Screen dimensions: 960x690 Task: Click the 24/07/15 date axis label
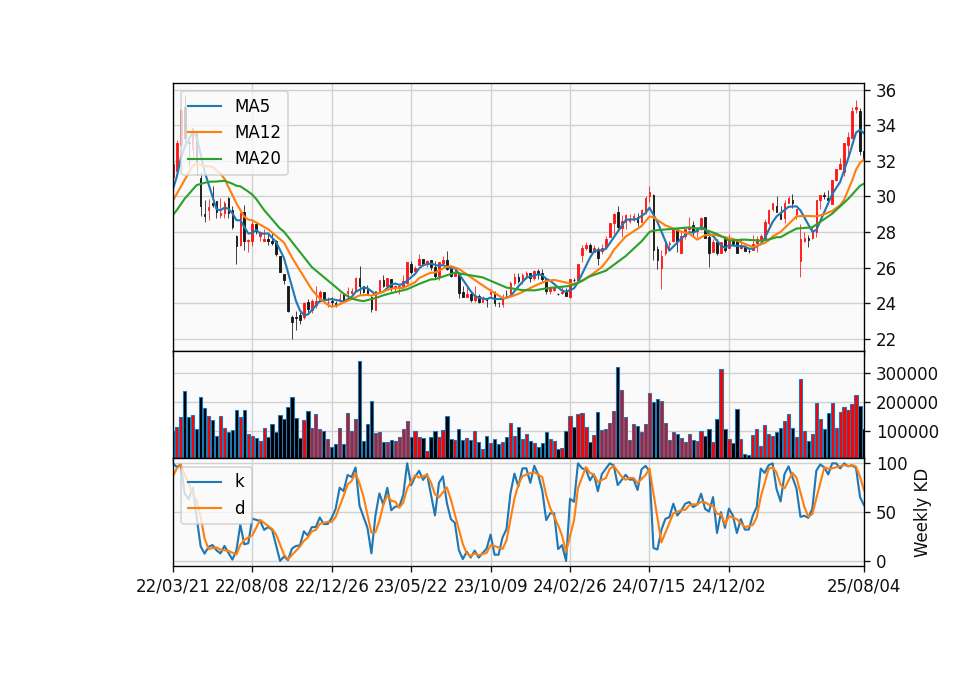649,587
